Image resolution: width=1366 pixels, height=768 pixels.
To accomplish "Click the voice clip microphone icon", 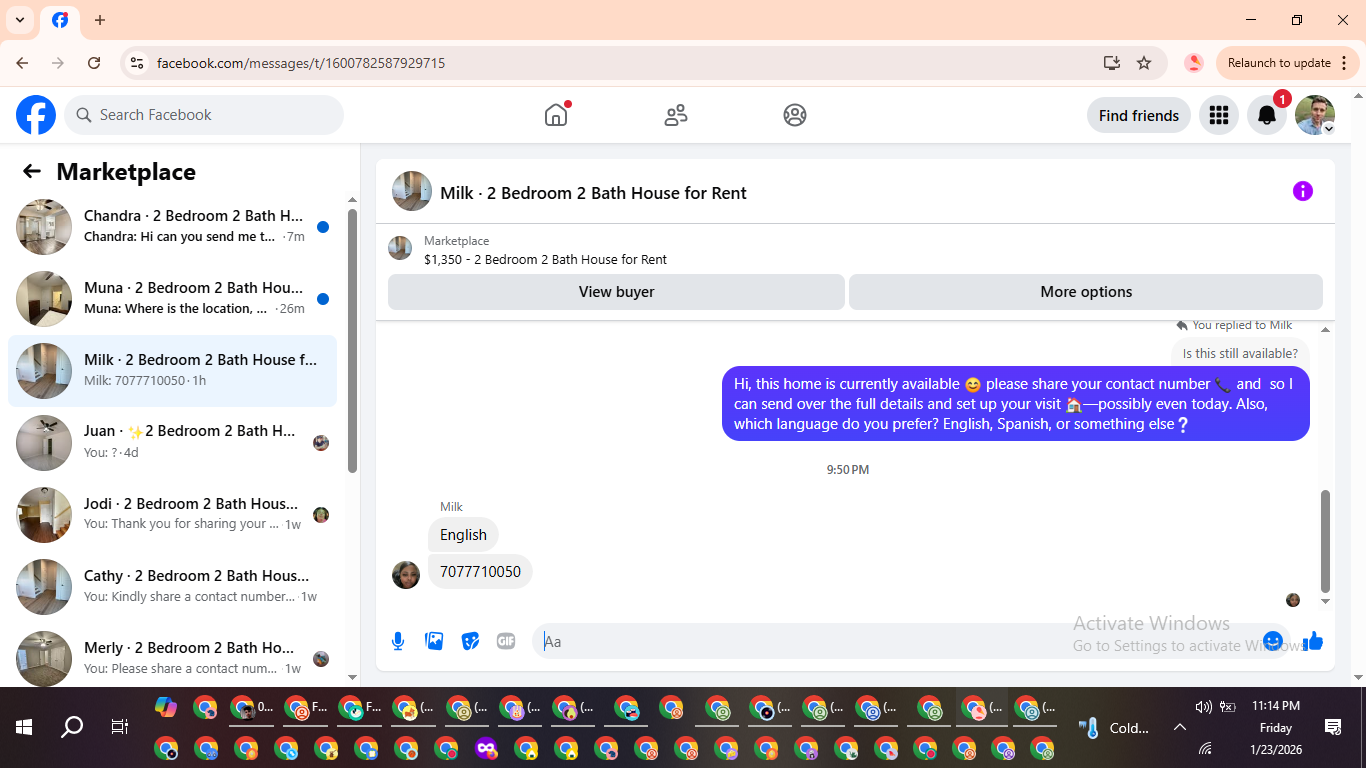I will click(x=398, y=641).
